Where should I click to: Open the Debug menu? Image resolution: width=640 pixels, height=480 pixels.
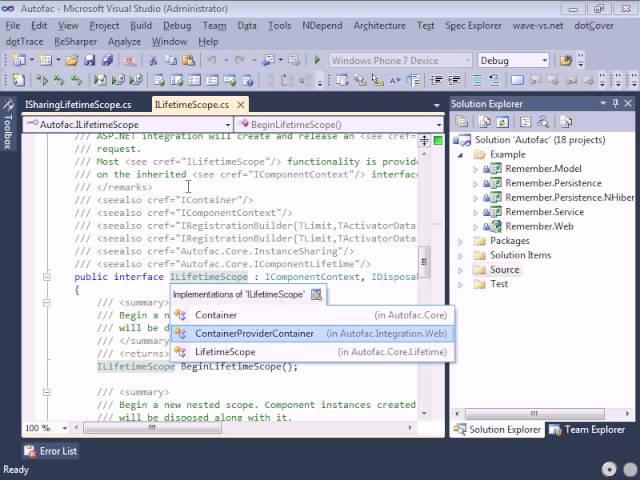(x=177, y=26)
